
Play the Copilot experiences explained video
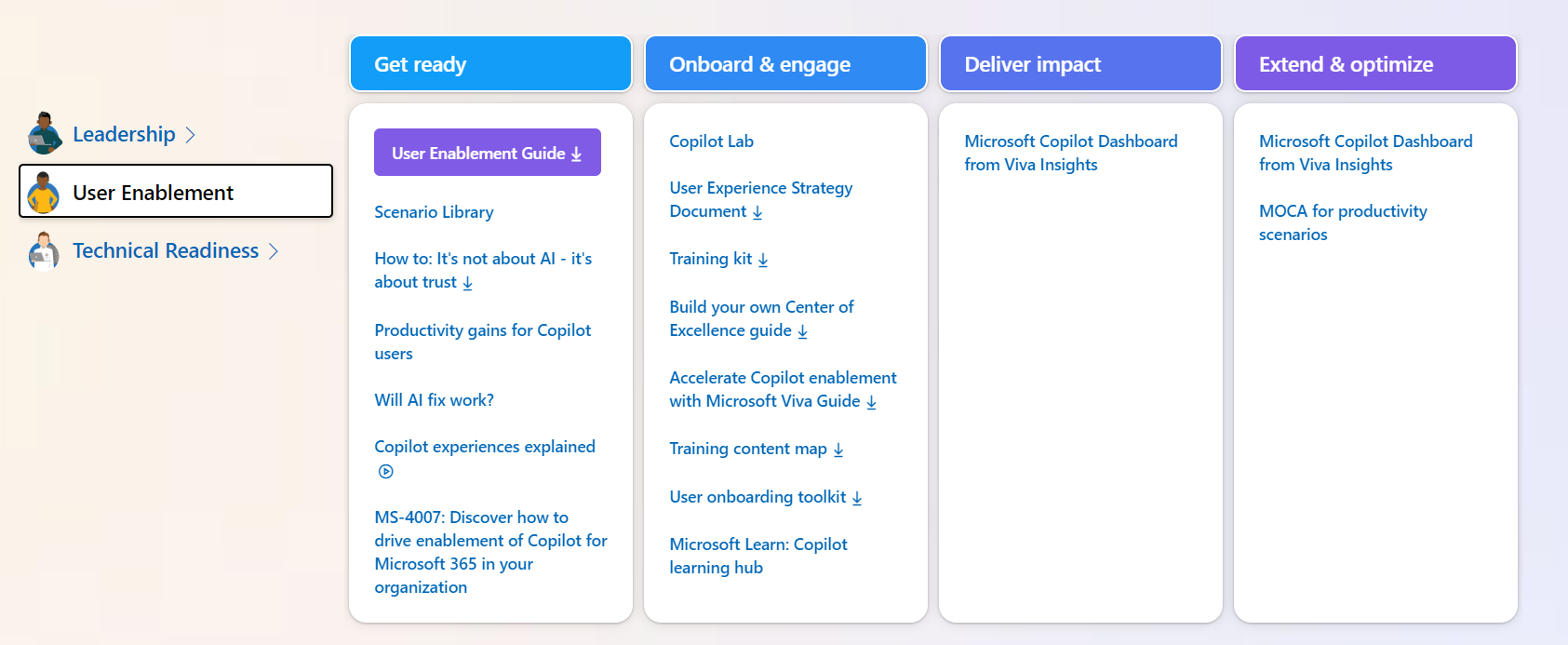384,471
